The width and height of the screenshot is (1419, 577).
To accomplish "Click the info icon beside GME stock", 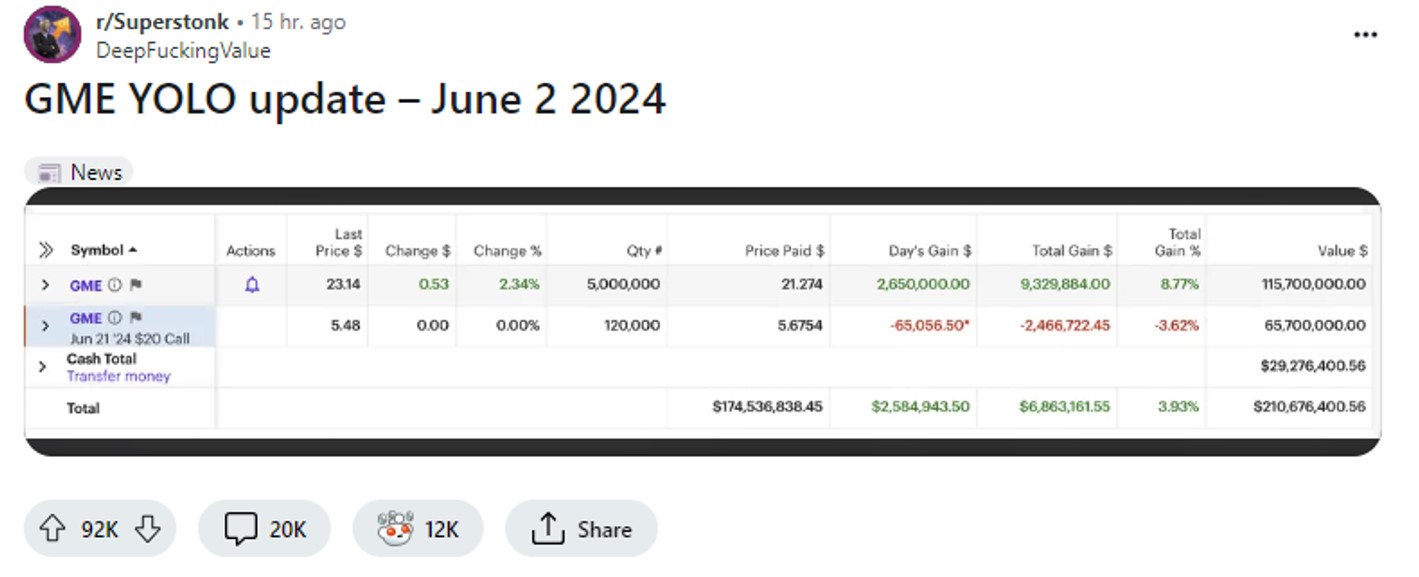I will coord(115,285).
